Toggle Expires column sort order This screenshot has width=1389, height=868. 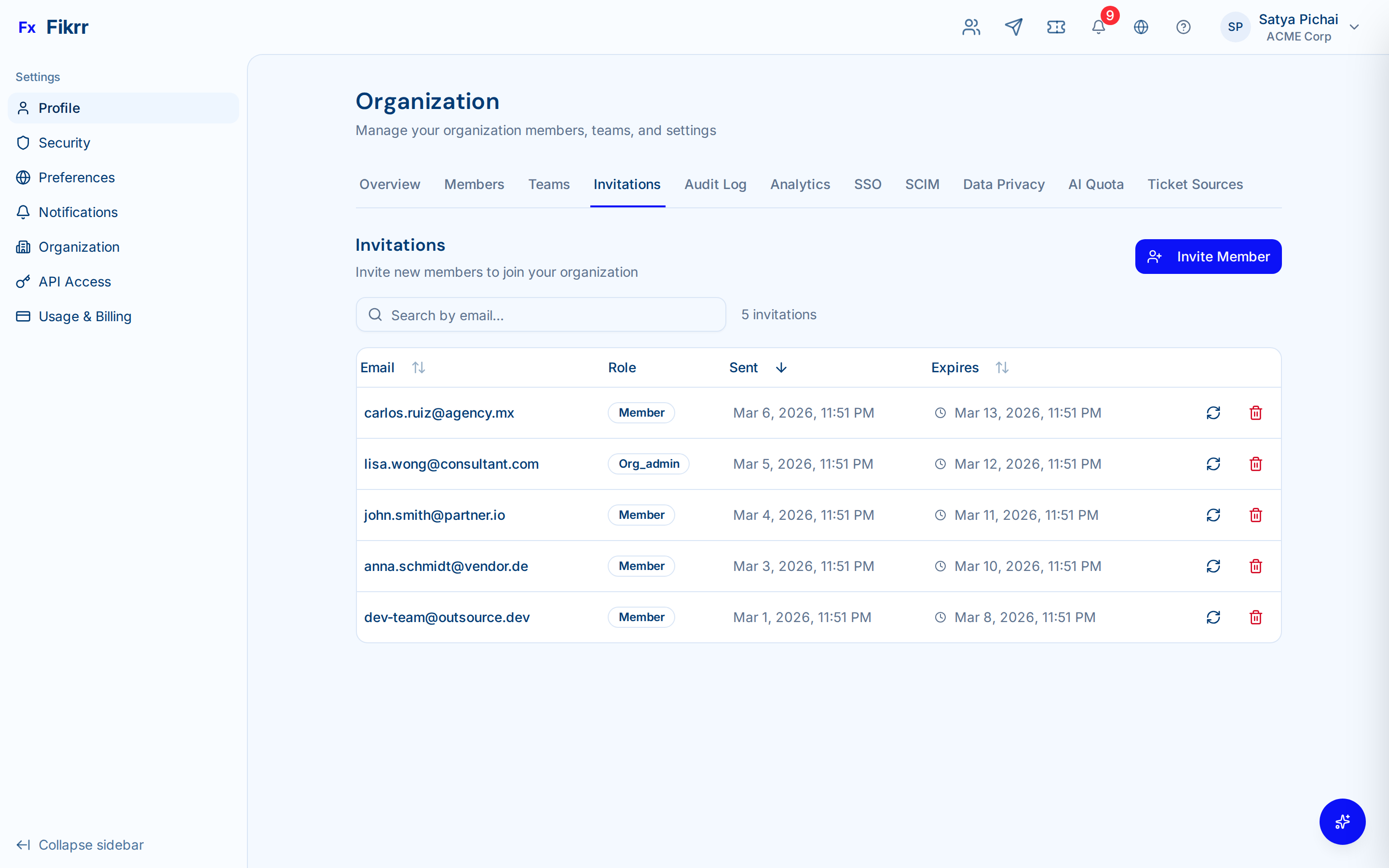click(1002, 367)
